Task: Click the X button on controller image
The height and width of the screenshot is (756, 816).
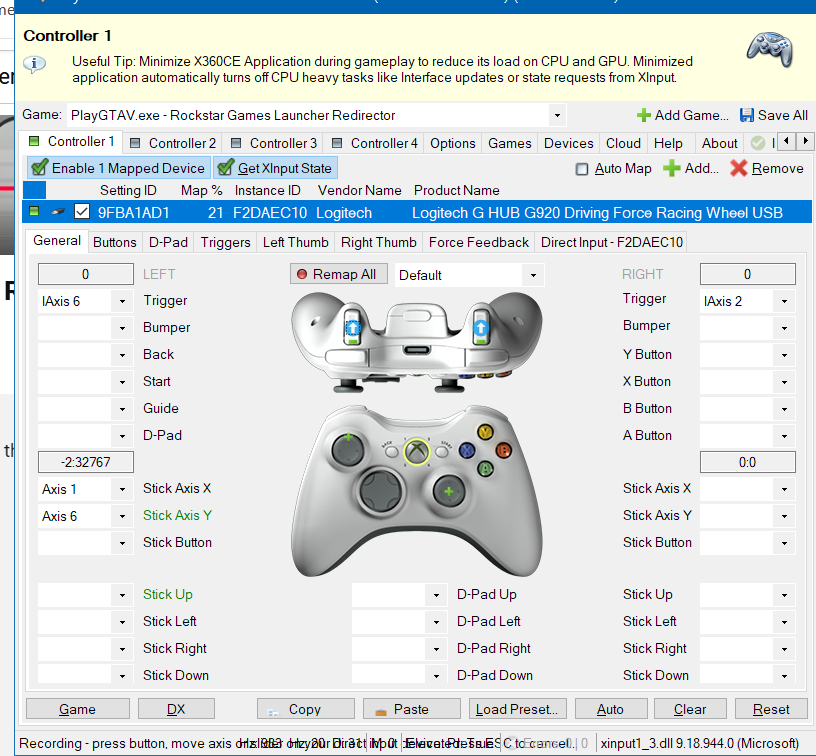Action: click(x=467, y=450)
